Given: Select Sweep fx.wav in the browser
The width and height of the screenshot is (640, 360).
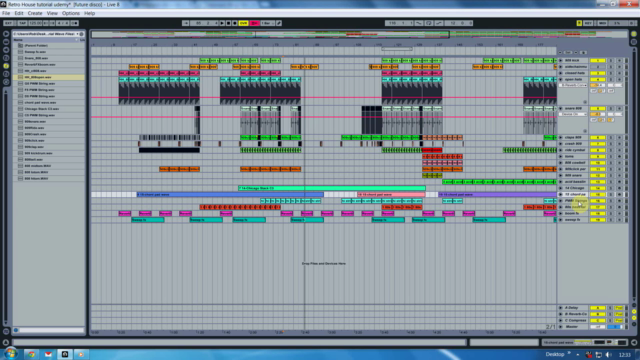Looking at the screenshot, I should [35, 52].
